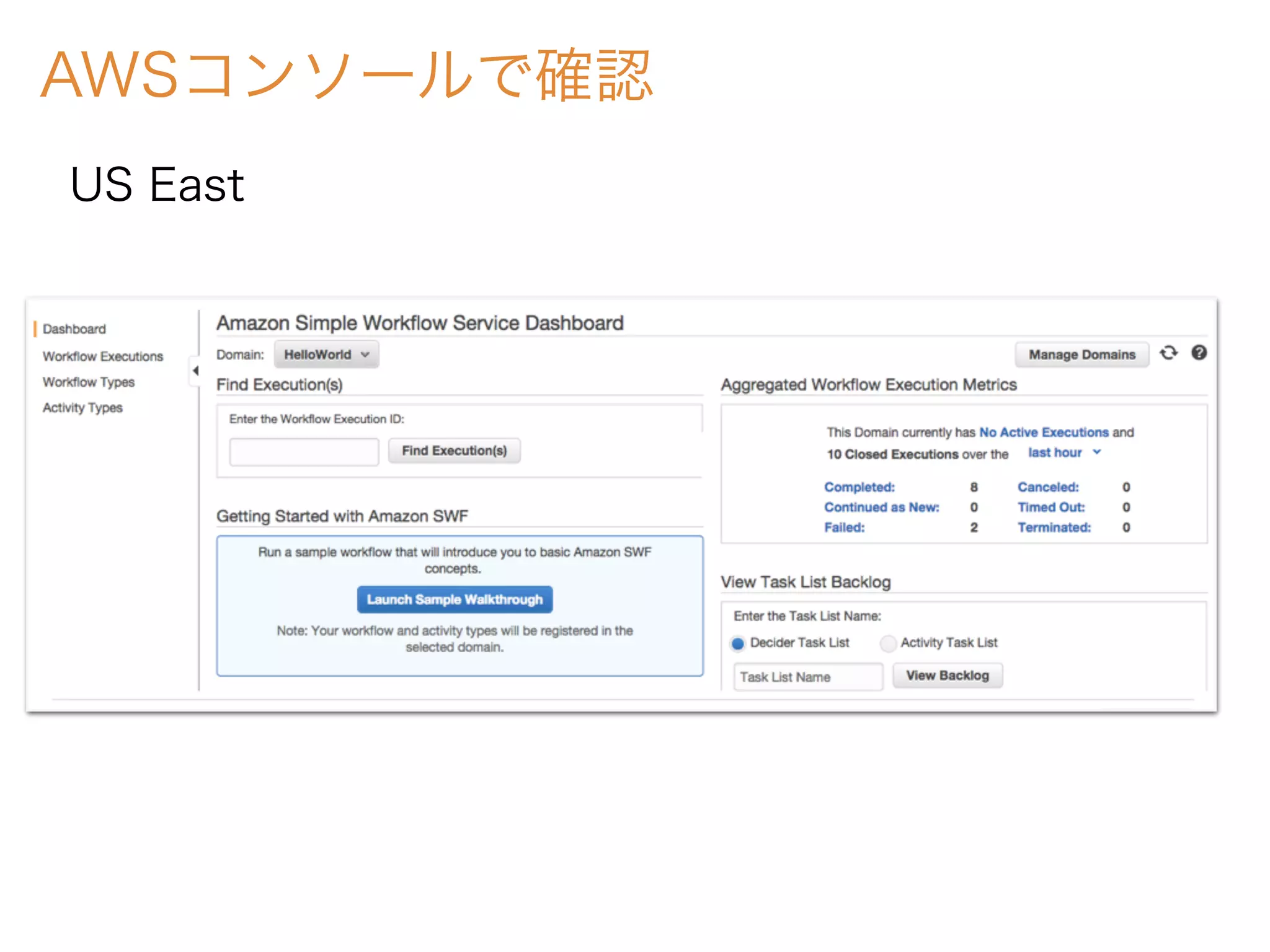Open the Terminated executions link
The image size is (1270, 952).
(1054, 527)
